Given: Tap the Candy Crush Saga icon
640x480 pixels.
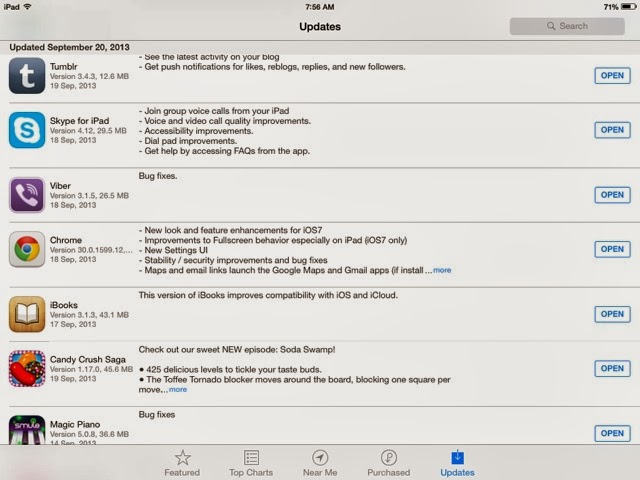Looking at the screenshot, I should (x=27, y=369).
